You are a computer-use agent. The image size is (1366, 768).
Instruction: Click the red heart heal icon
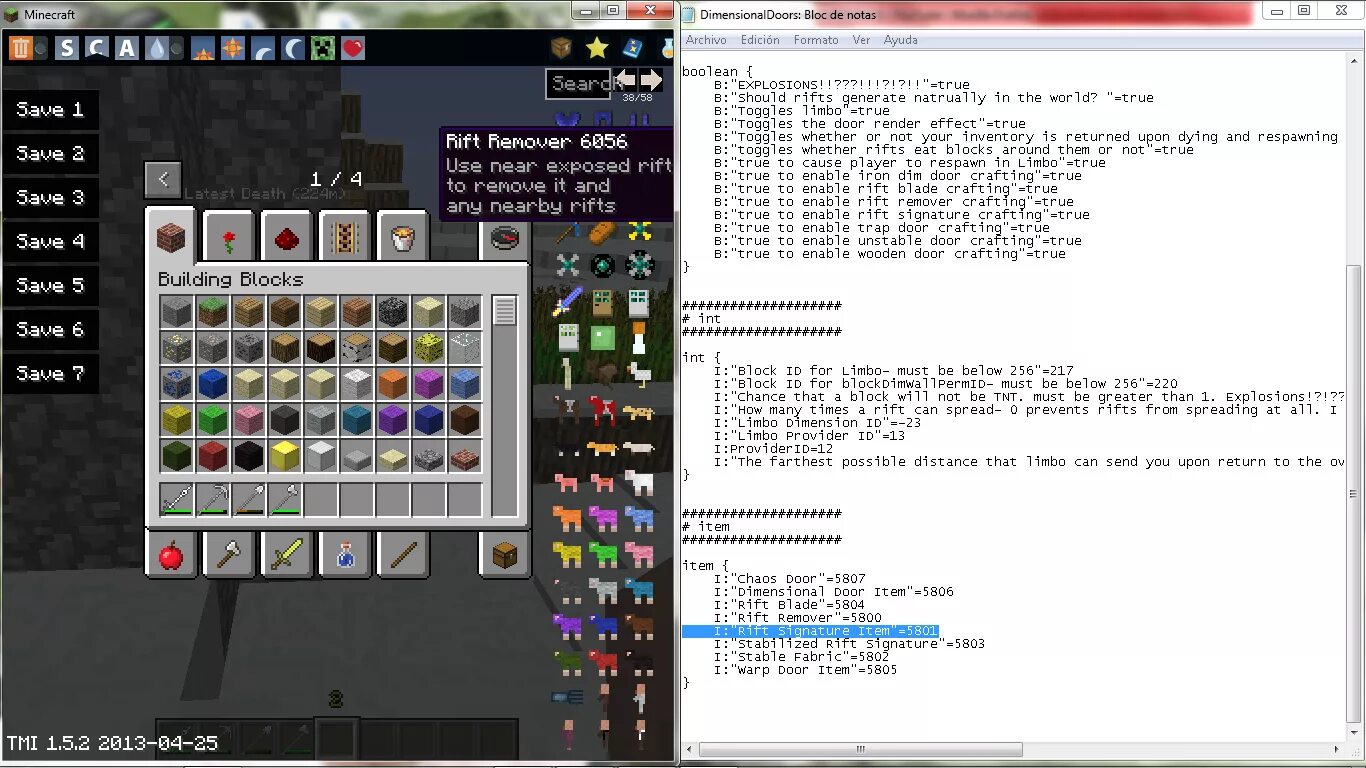pos(353,48)
